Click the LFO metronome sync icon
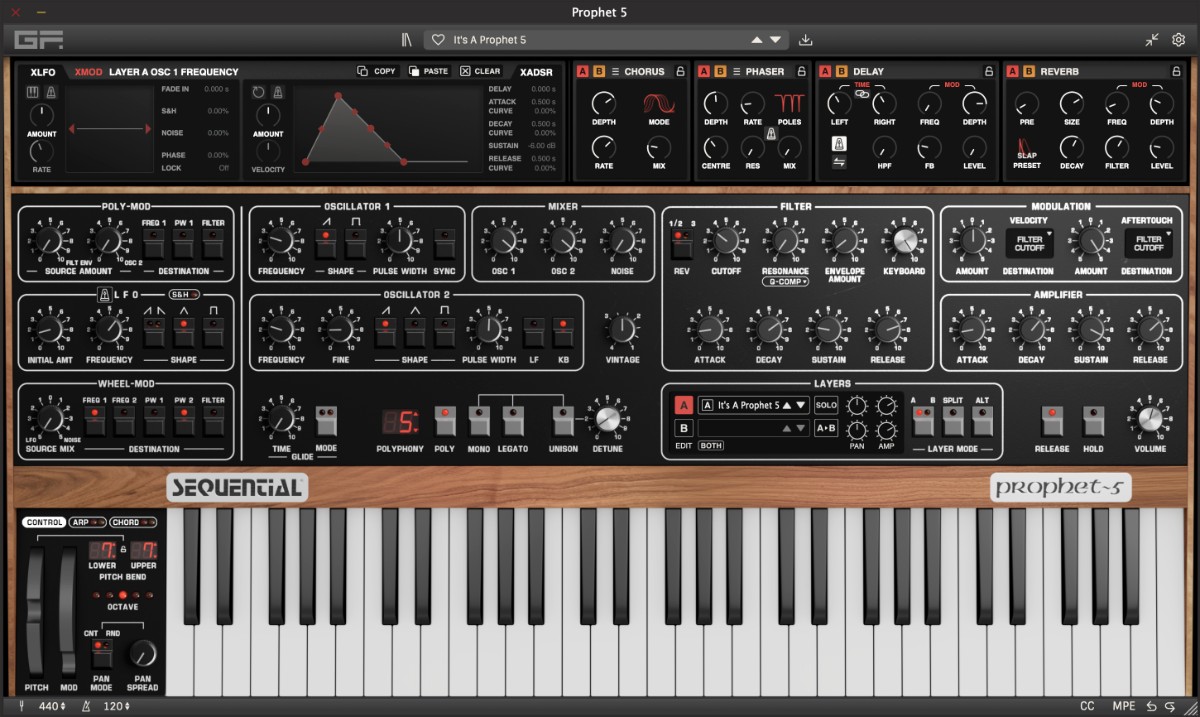Image resolution: width=1200 pixels, height=717 pixels. tap(104, 294)
